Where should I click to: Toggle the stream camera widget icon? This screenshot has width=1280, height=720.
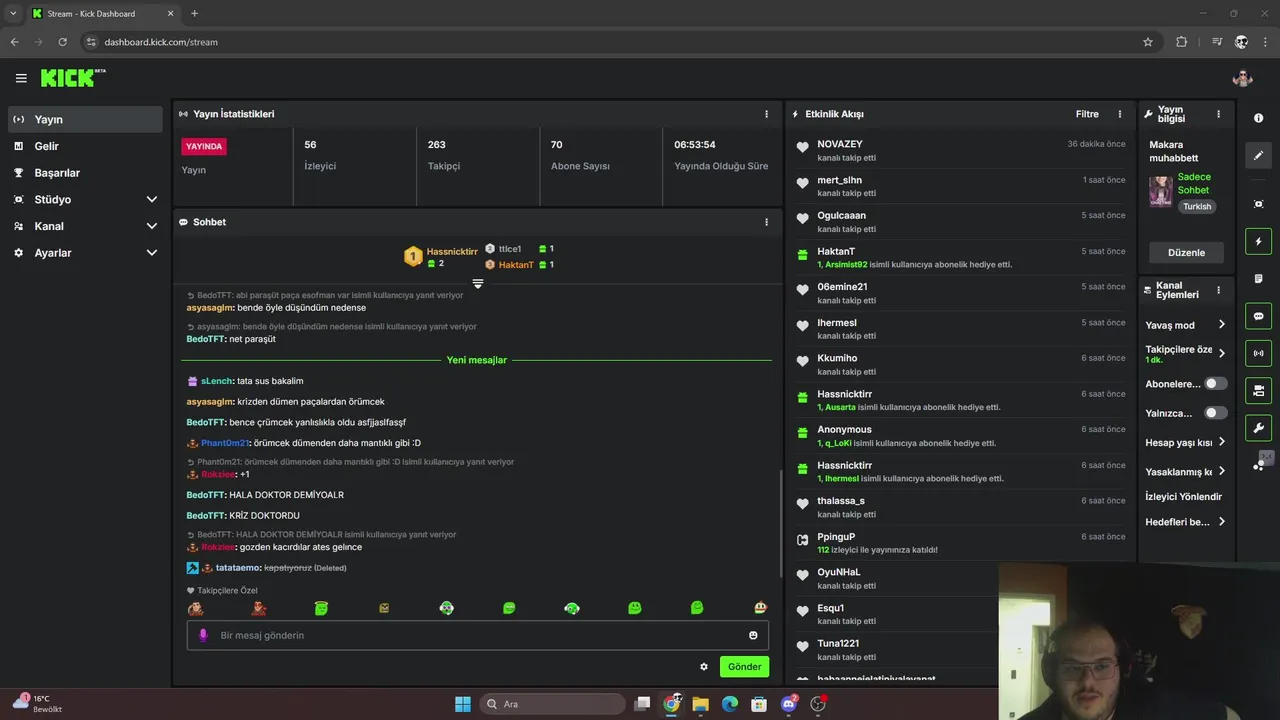tap(1258, 390)
